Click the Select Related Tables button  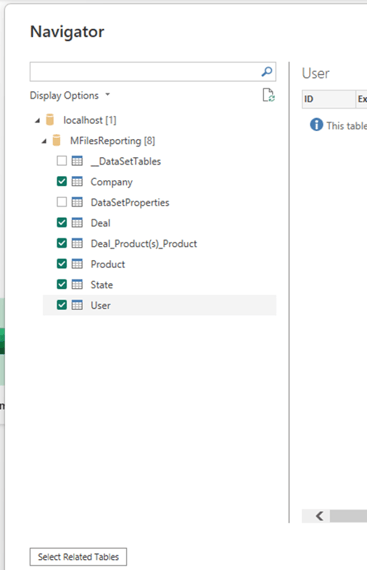click(x=78, y=557)
